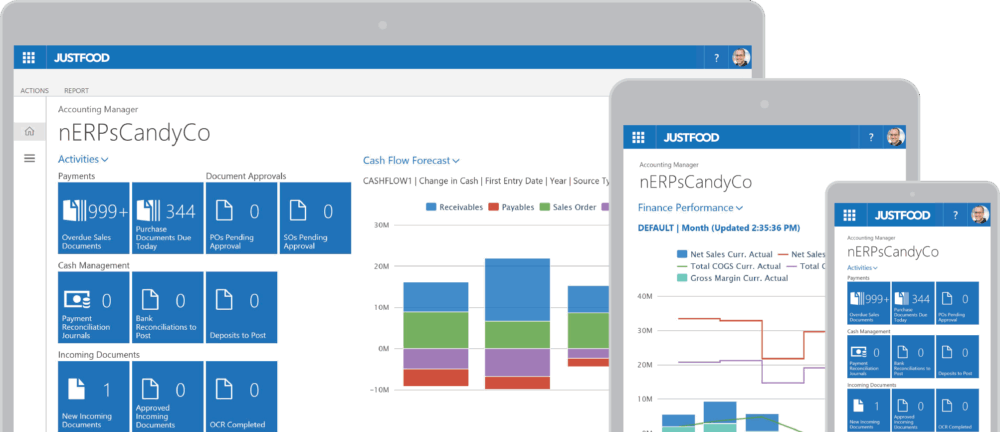The height and width of the screenshot is (432, 1000).
Task: Click the help question mark on laptop
Action: coord(716,58)
